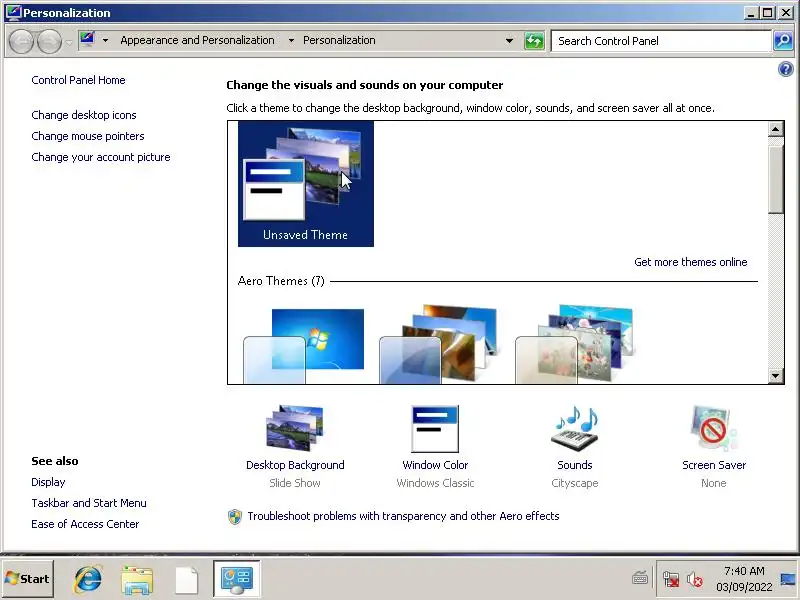Viewport: 800px width, 600px height.
Task: Open Change mouse pointers link
Action: coord(88,136)
